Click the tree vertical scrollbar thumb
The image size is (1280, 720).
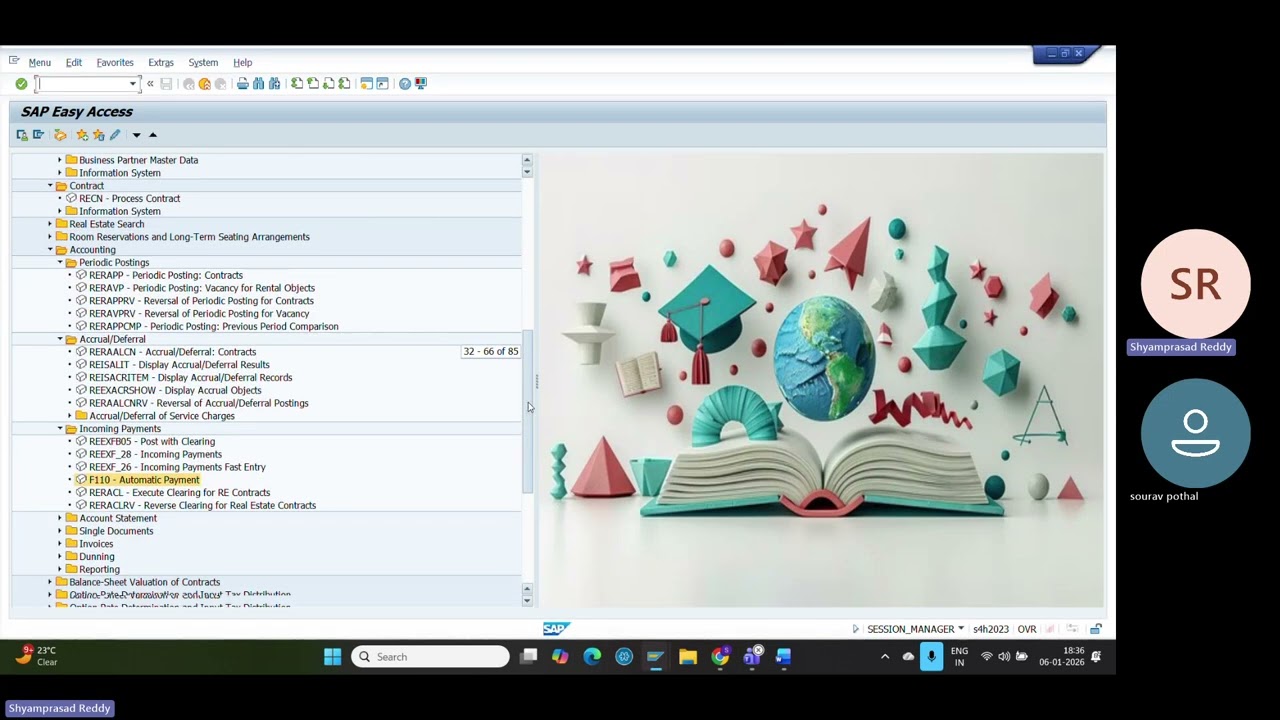(x=528, y=410)
